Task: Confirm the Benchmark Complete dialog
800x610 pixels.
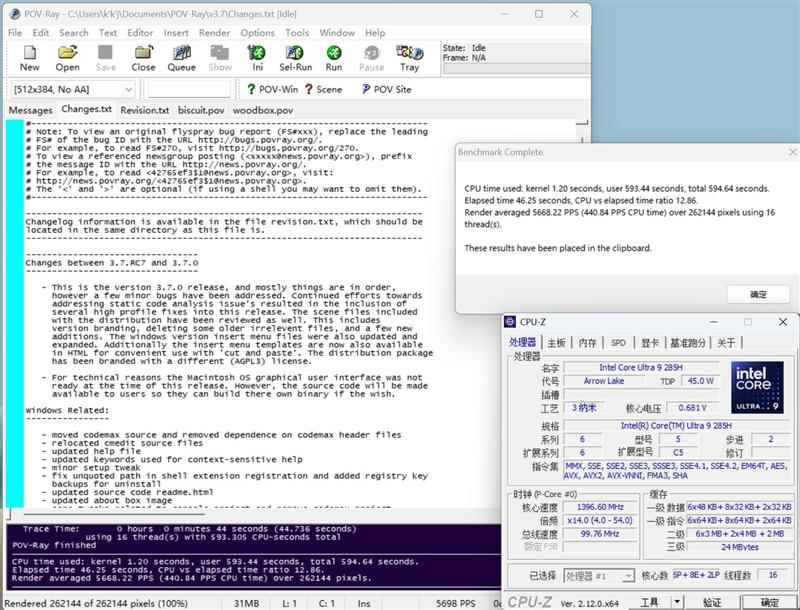Action: point(757,294)
